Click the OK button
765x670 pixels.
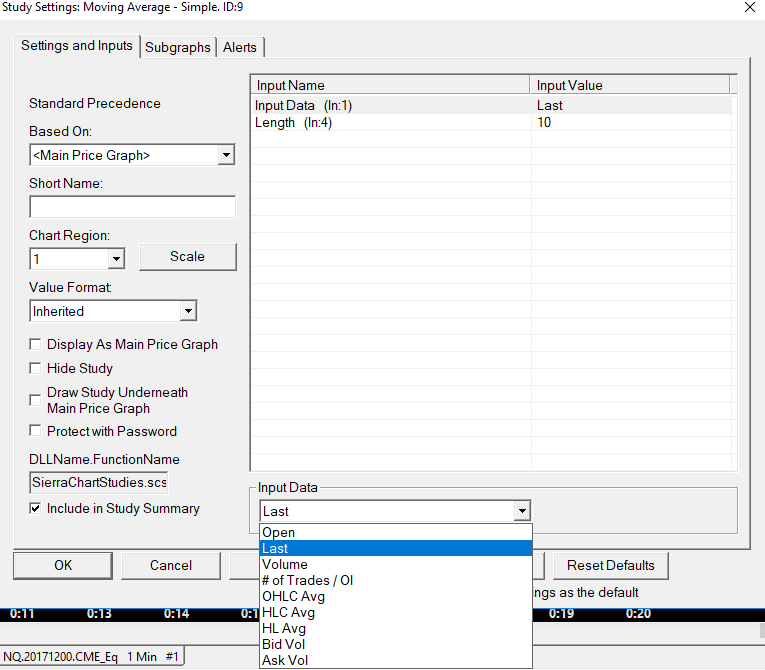tap(63, 566)
